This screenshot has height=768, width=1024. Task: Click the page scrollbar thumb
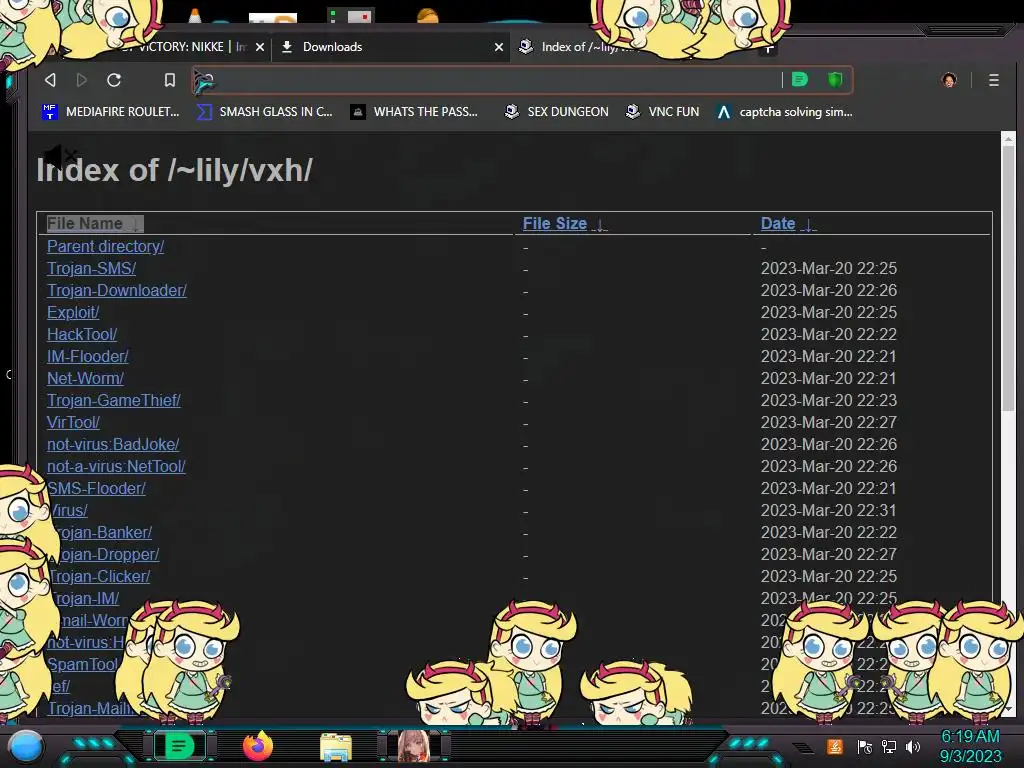click(x=1008, y=278)
